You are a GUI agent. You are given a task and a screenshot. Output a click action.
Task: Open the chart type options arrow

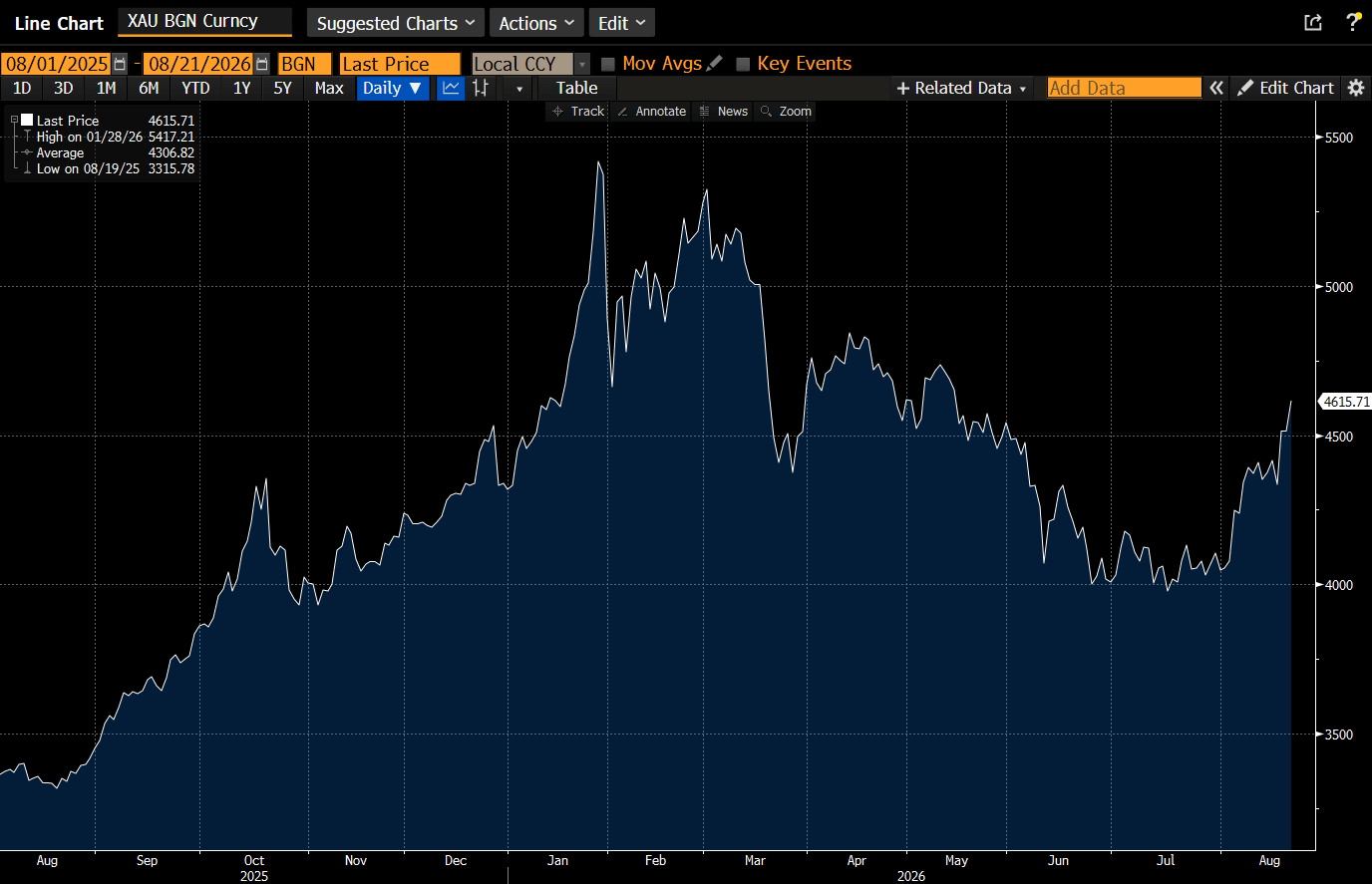(x=519, y=89)
